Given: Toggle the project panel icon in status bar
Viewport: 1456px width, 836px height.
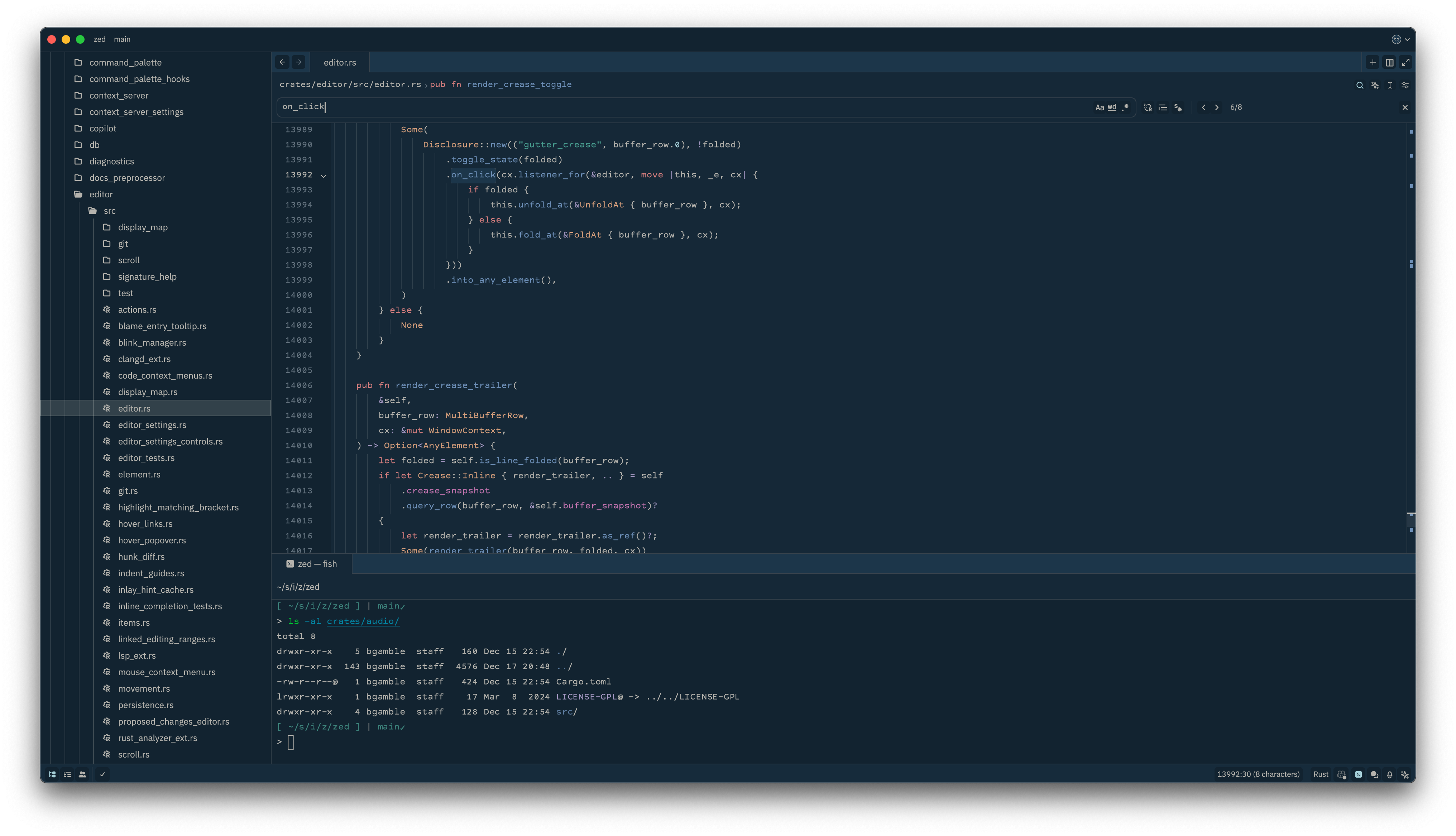Looking at the screenshot, I should [x=52, y=774].
